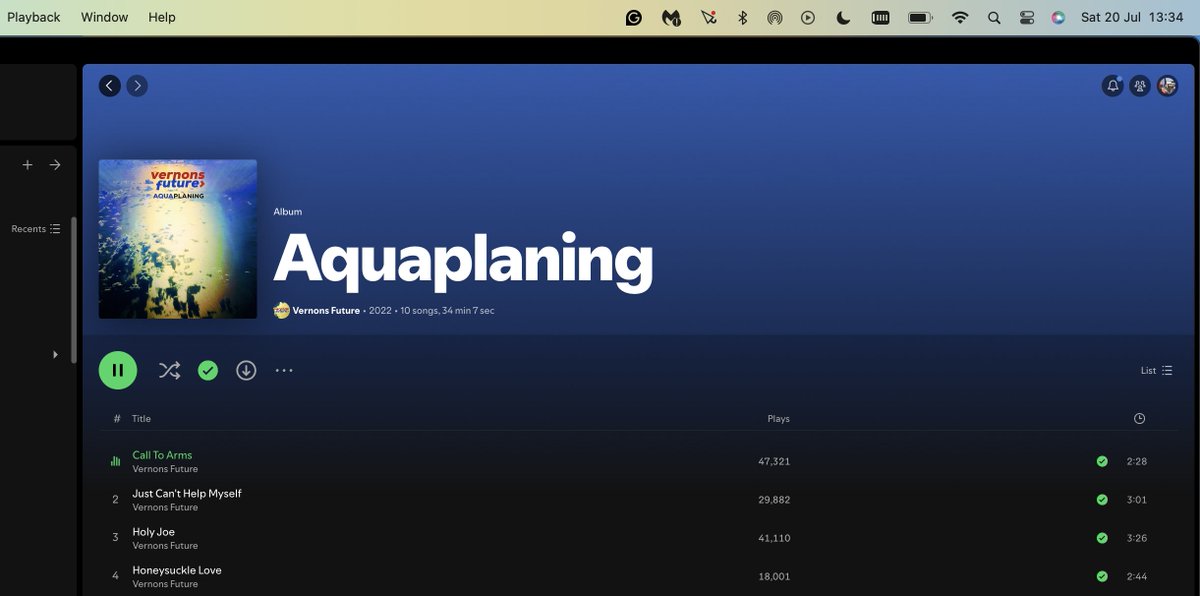Open Vernons Future link under Holy Joe

coord(165,546)
